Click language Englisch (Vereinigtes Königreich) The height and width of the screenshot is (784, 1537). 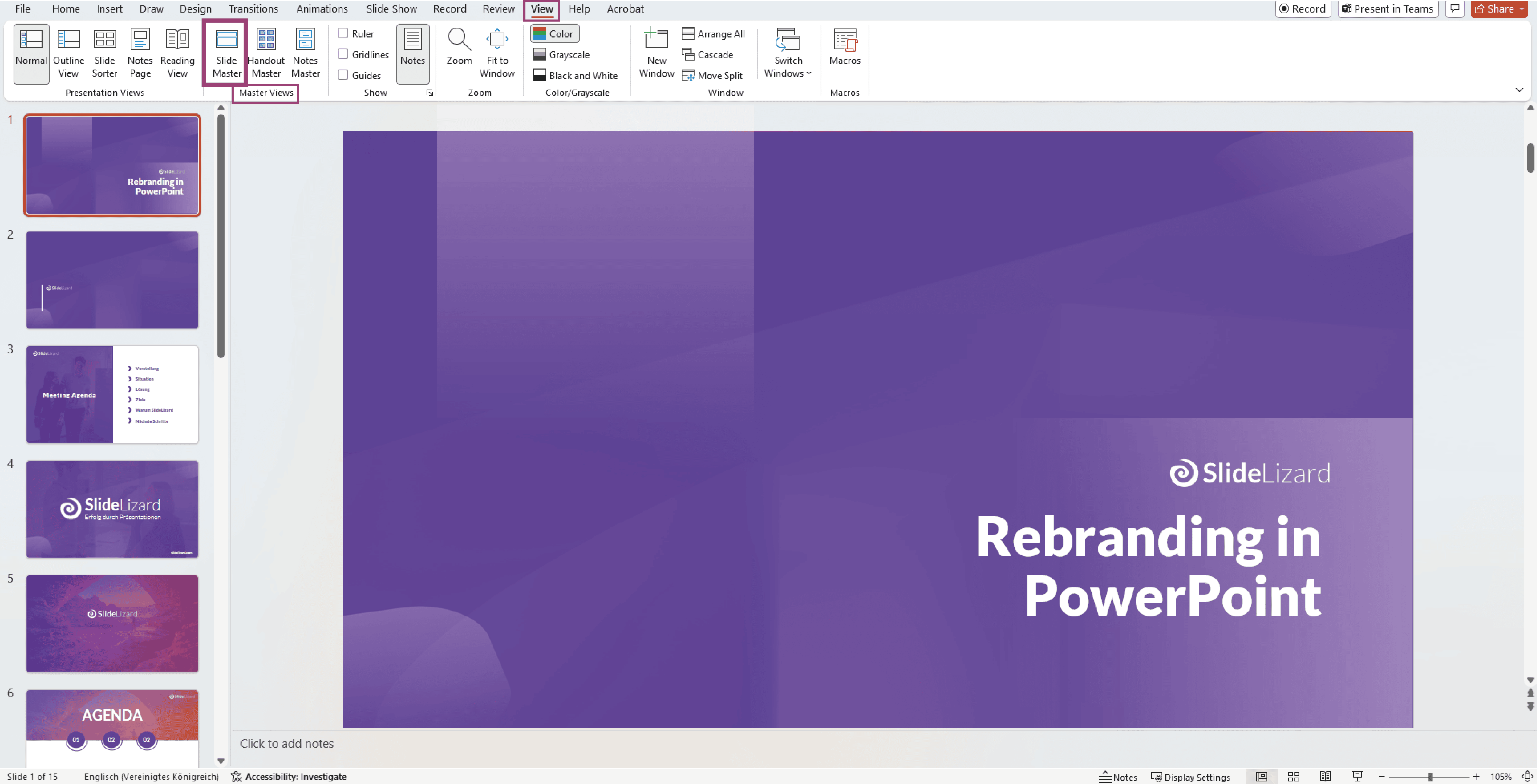151,777
